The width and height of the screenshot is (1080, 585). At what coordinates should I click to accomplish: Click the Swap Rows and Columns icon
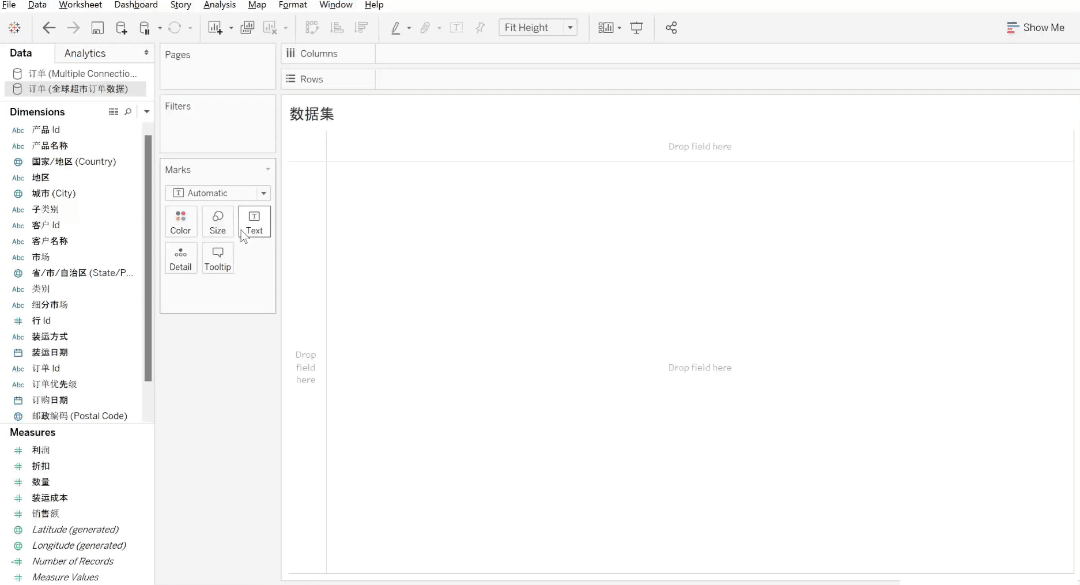312,28
